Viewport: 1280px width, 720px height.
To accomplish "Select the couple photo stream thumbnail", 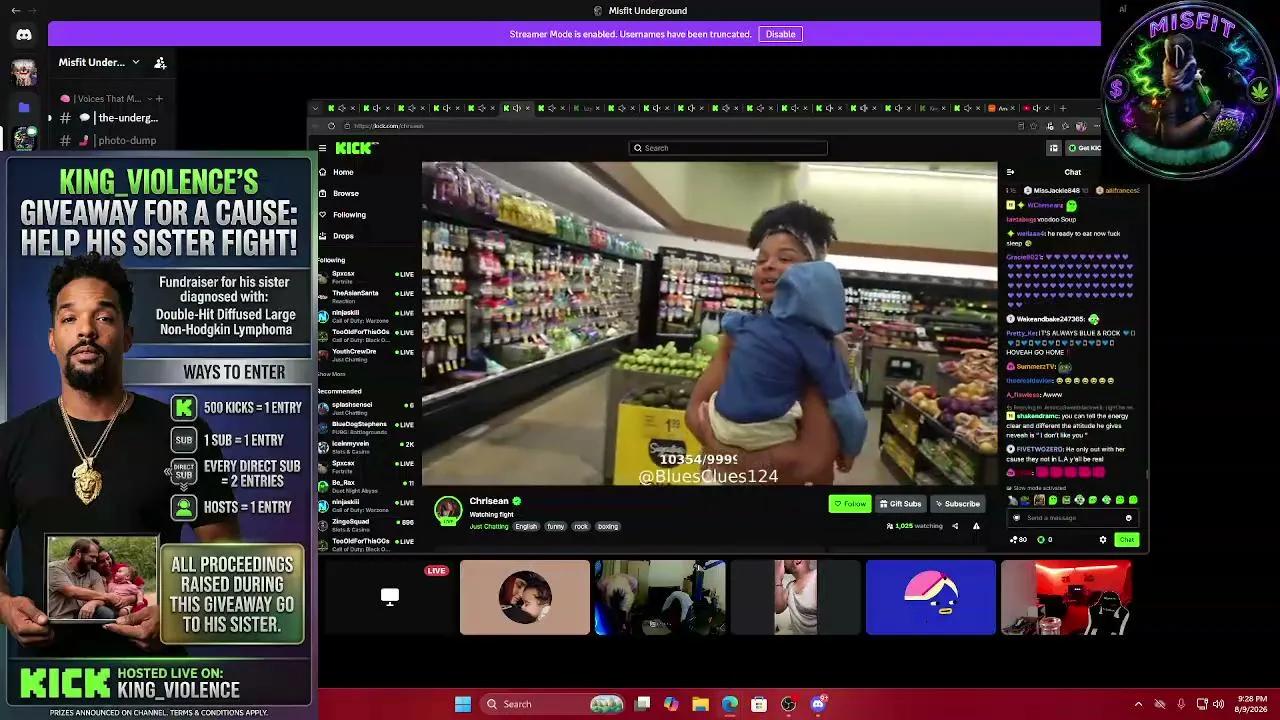I will coord(525,597).
